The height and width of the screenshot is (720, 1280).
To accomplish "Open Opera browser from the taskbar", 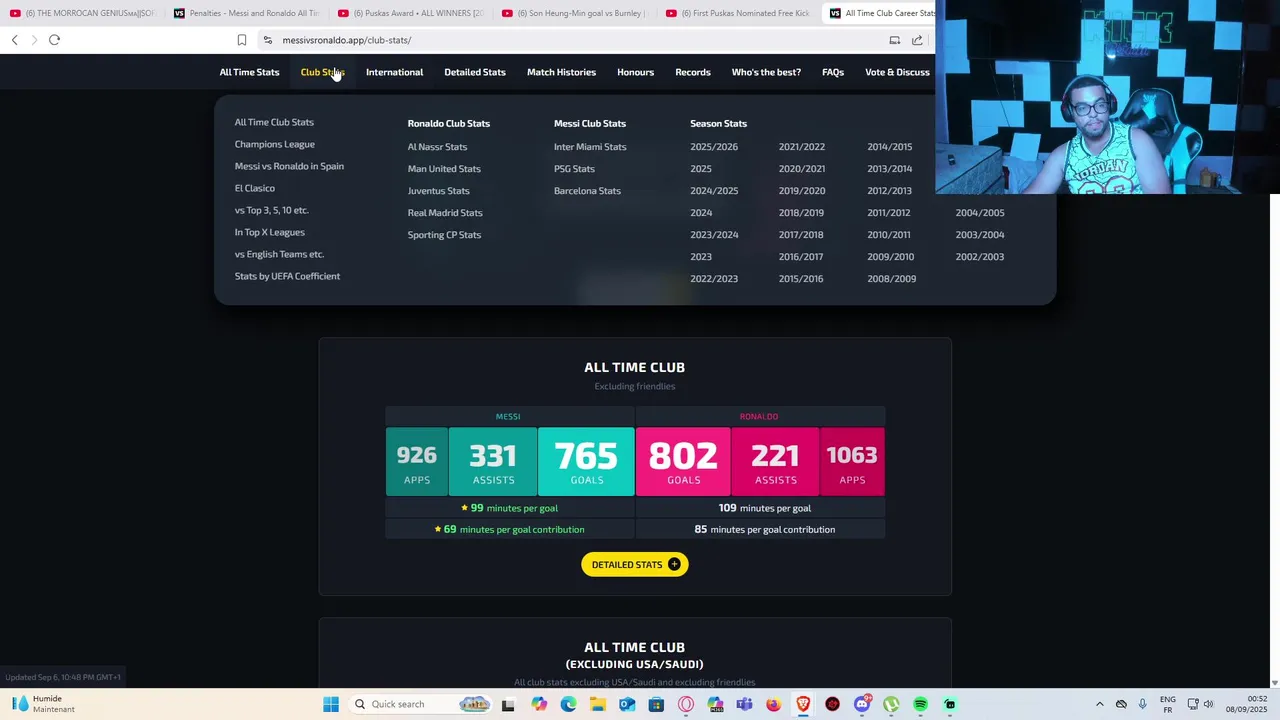I will pyautogui.click(x=686, y=704).
